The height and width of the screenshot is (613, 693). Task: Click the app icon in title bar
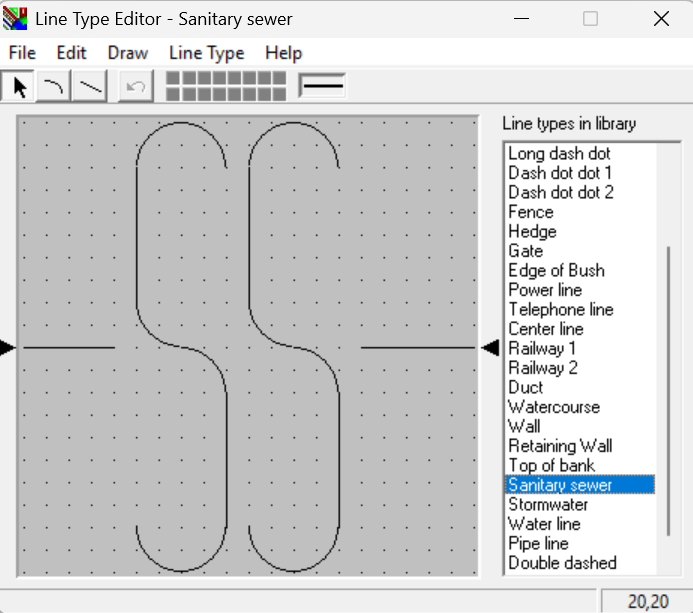pos(15,18)
